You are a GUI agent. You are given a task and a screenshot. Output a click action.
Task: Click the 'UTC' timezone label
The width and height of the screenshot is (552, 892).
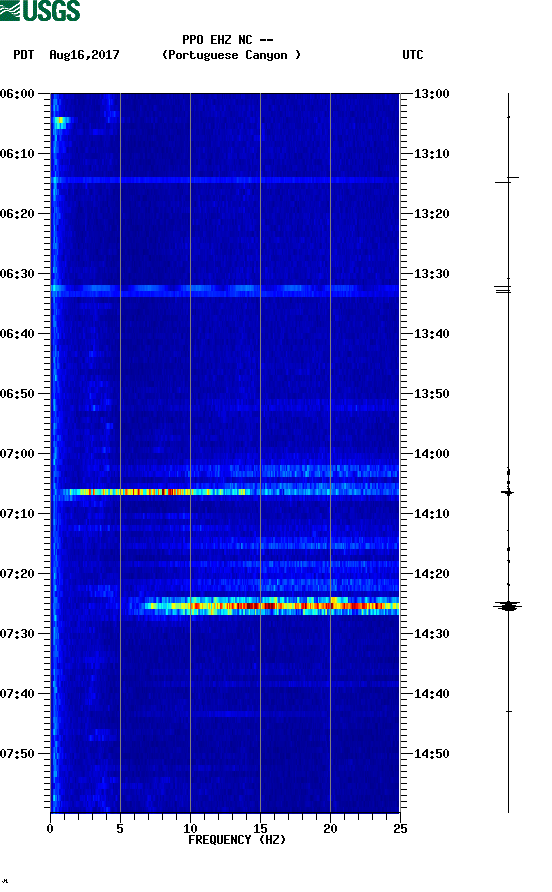(413, 55)
